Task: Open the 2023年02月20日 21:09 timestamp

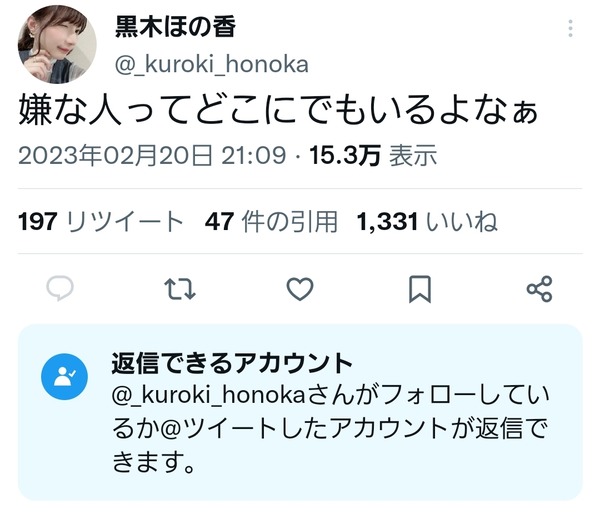Action: 152,155
